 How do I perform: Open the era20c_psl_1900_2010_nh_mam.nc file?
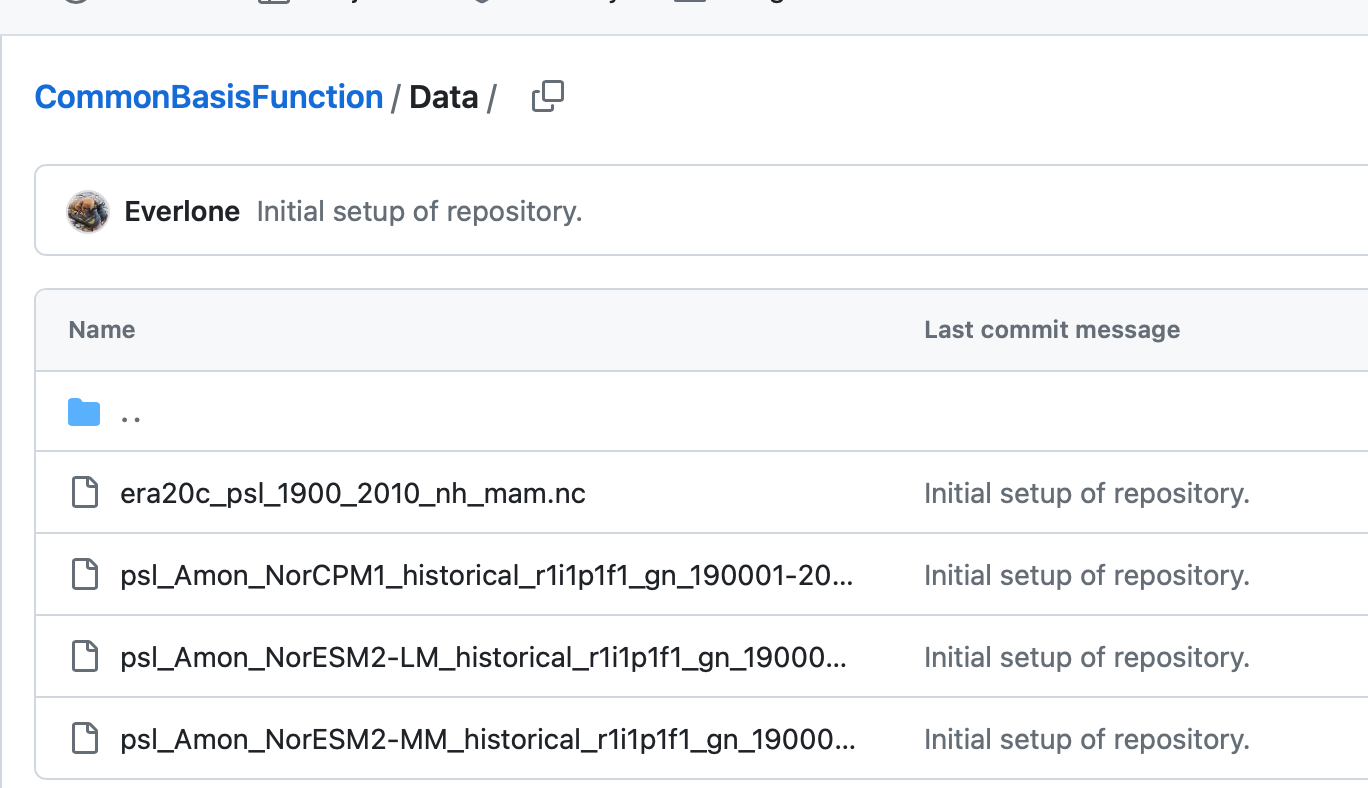click(x=352, y=493)
